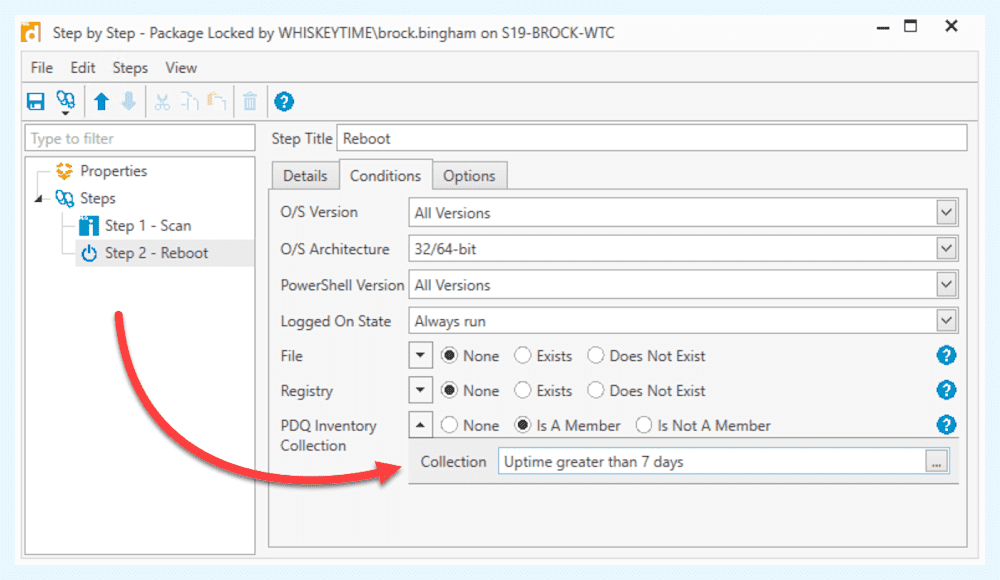The image size is (1000, 580).
Task: Select Step 1 - Scan in tree
Action: click(x=148, y=226)
